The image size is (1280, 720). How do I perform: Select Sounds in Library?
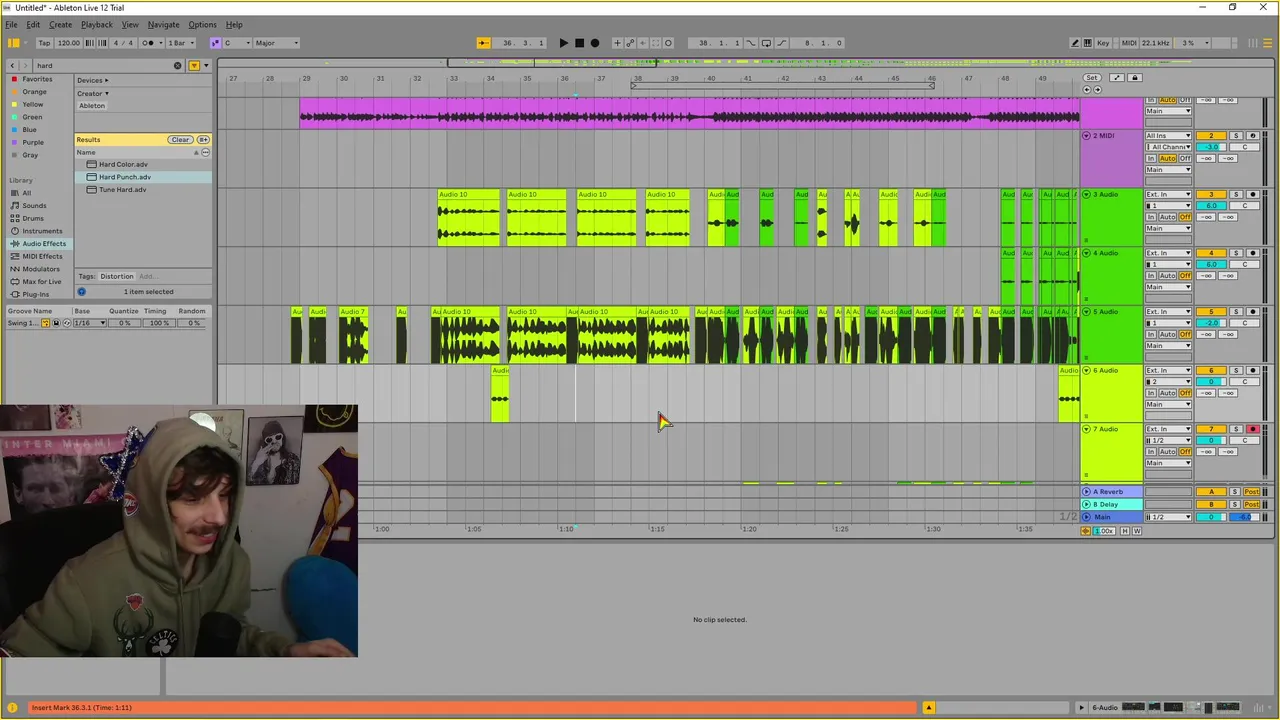point(34,206)
